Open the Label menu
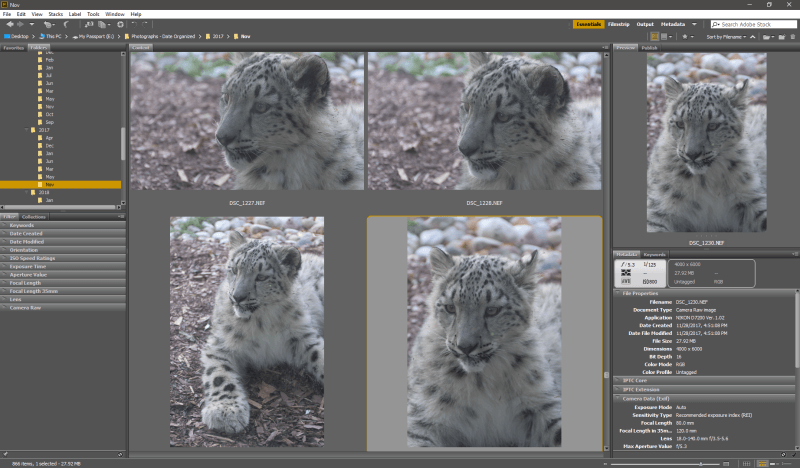 click(x=75, y=14)
